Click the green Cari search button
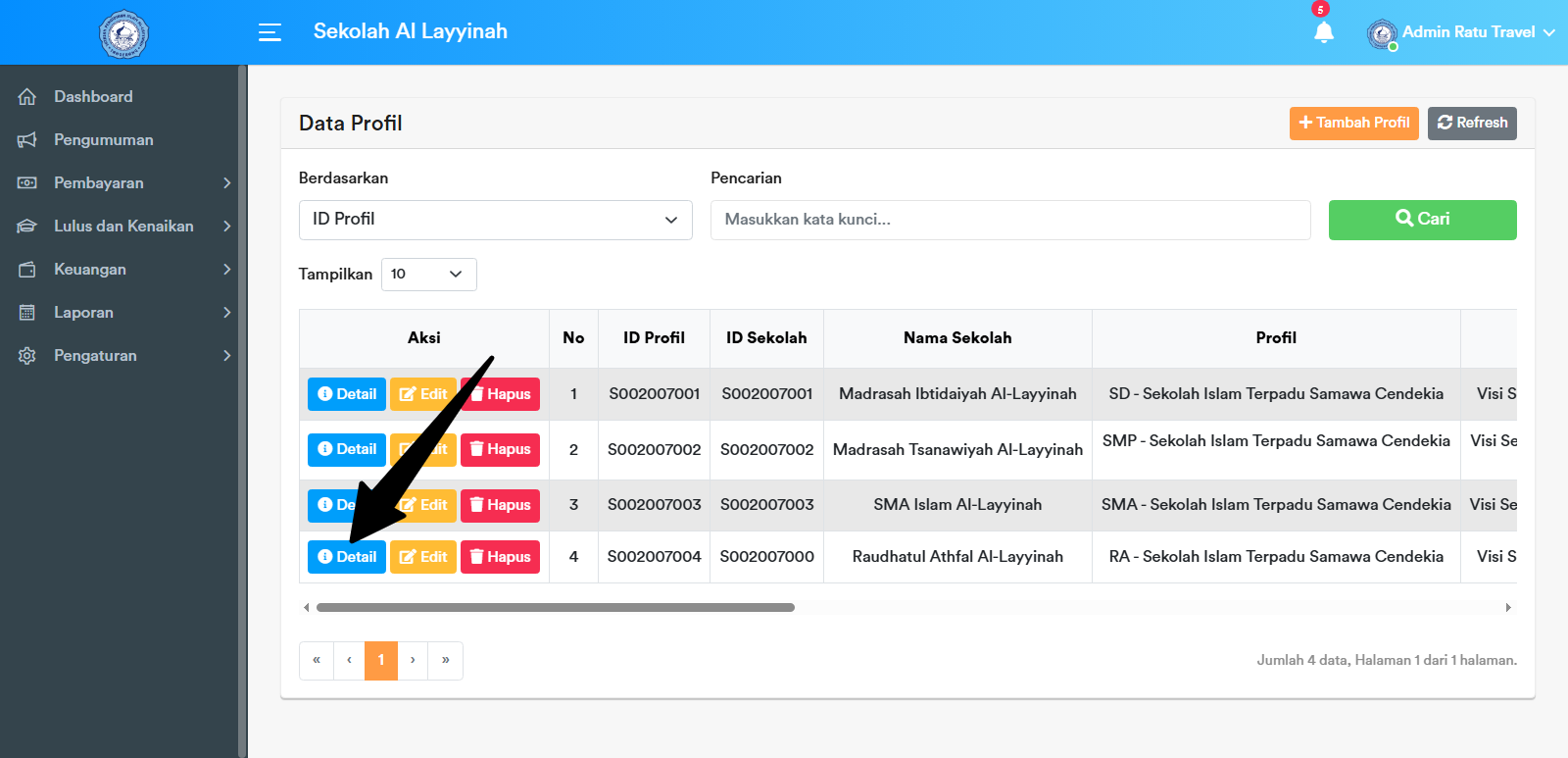This screenshot has width=1568, height=758. [x=1422, y=220]
